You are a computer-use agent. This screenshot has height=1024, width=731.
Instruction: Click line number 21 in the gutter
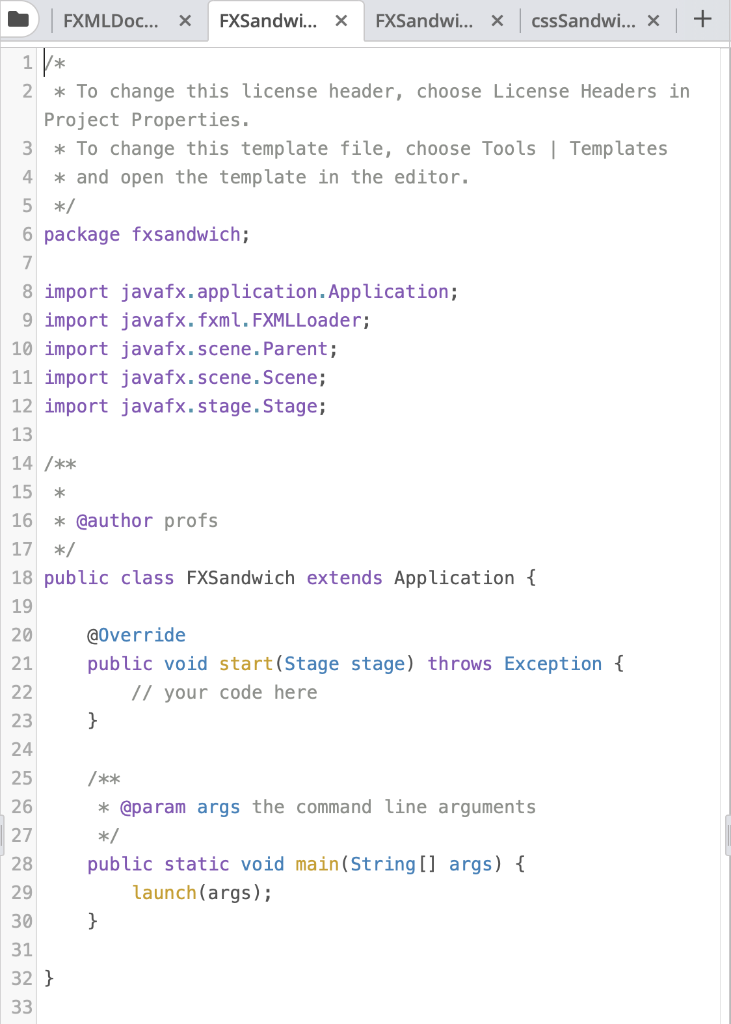pos(22,663)
